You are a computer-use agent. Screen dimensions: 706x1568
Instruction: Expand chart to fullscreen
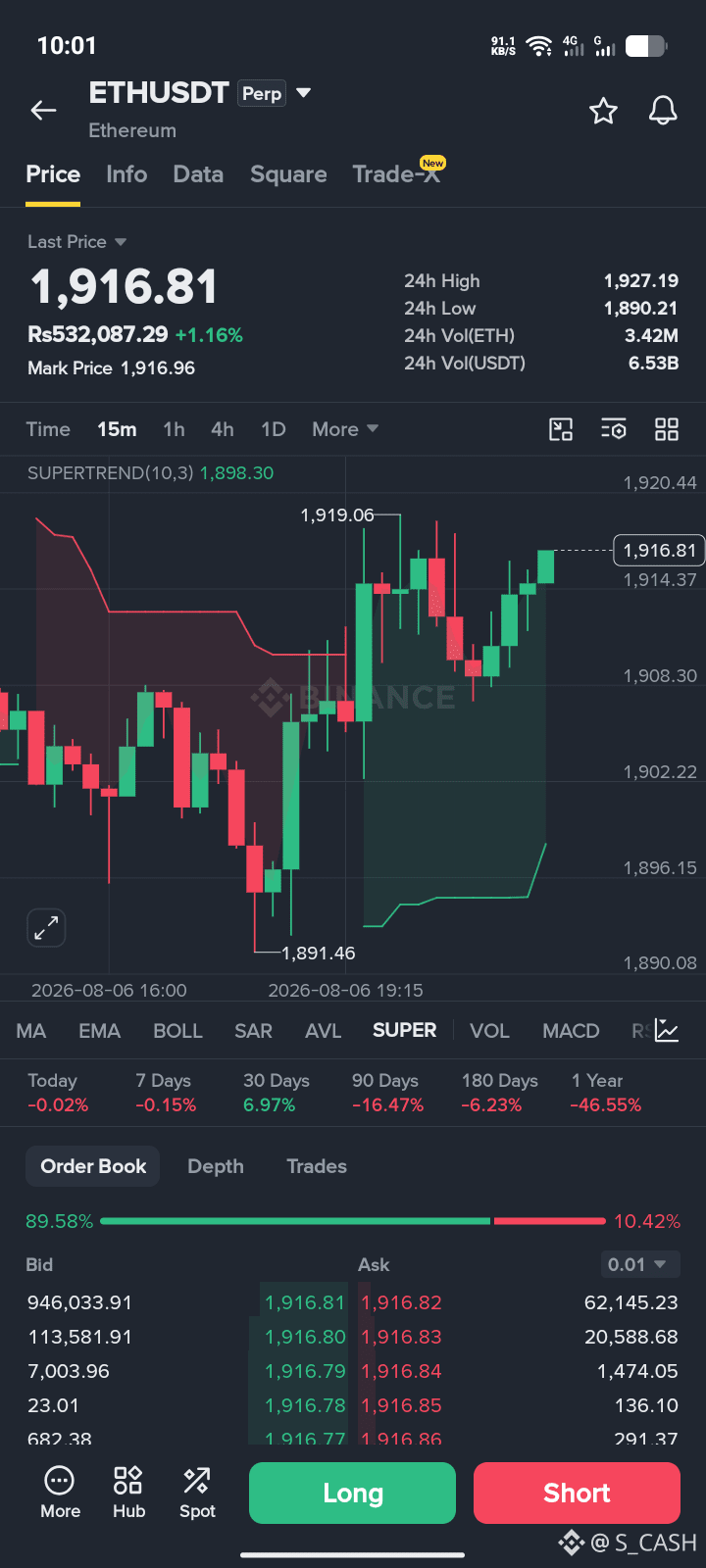tap(46, 927)
